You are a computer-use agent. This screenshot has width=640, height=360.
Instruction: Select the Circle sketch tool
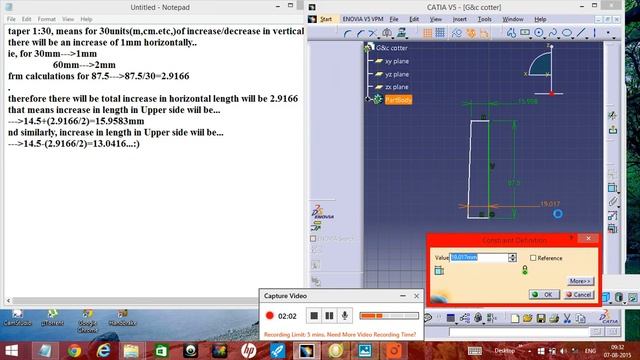click(539, 33)
